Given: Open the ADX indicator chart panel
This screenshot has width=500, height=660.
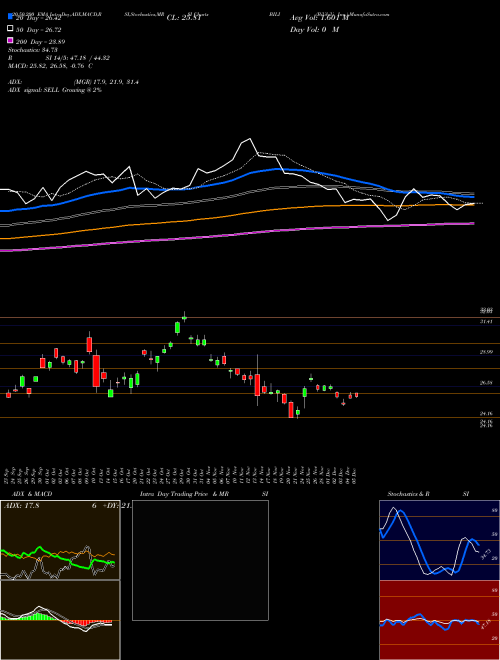Looking at the screenshot, I should 60,540.
